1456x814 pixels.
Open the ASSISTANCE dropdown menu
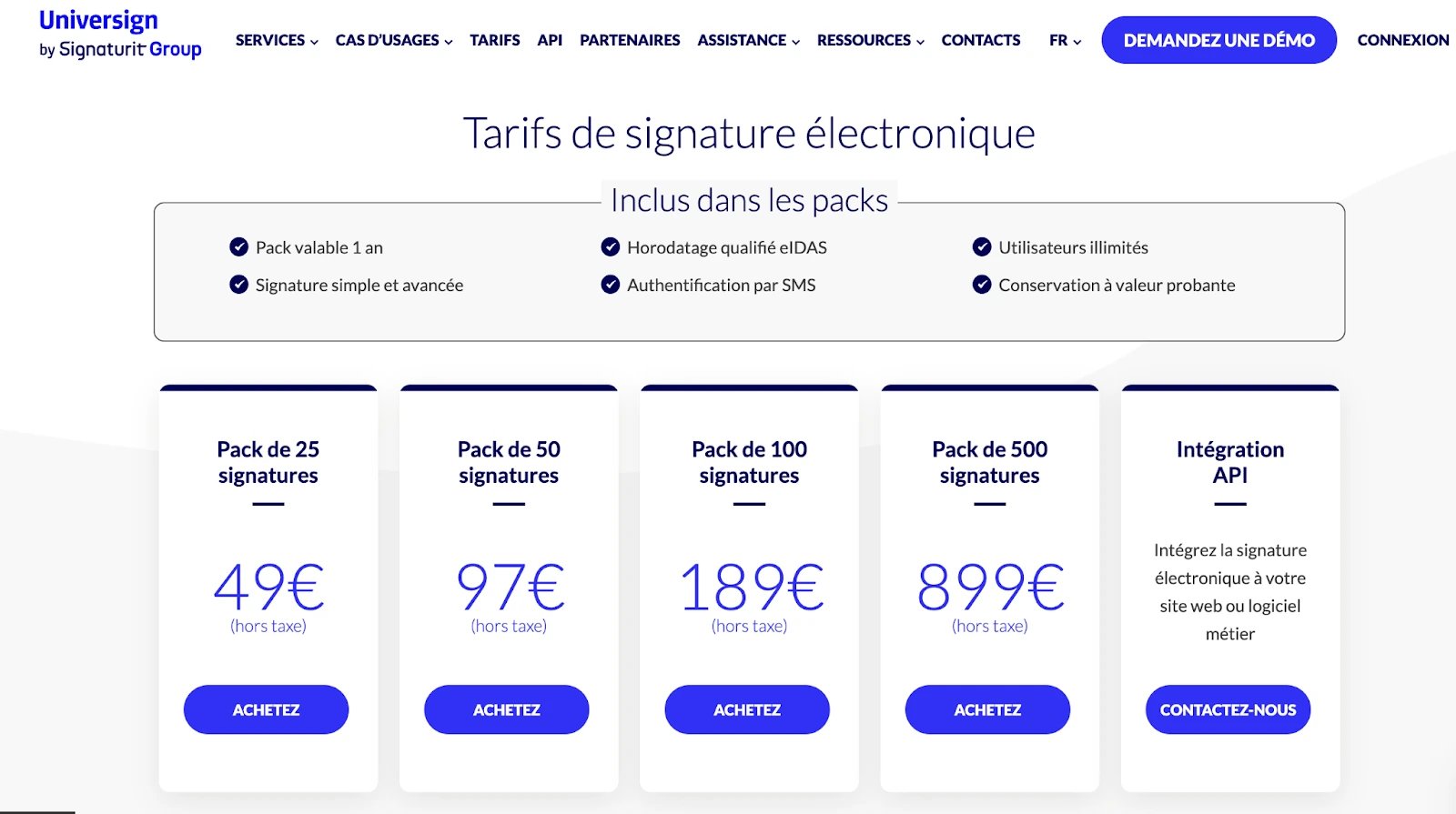point(749,40)
